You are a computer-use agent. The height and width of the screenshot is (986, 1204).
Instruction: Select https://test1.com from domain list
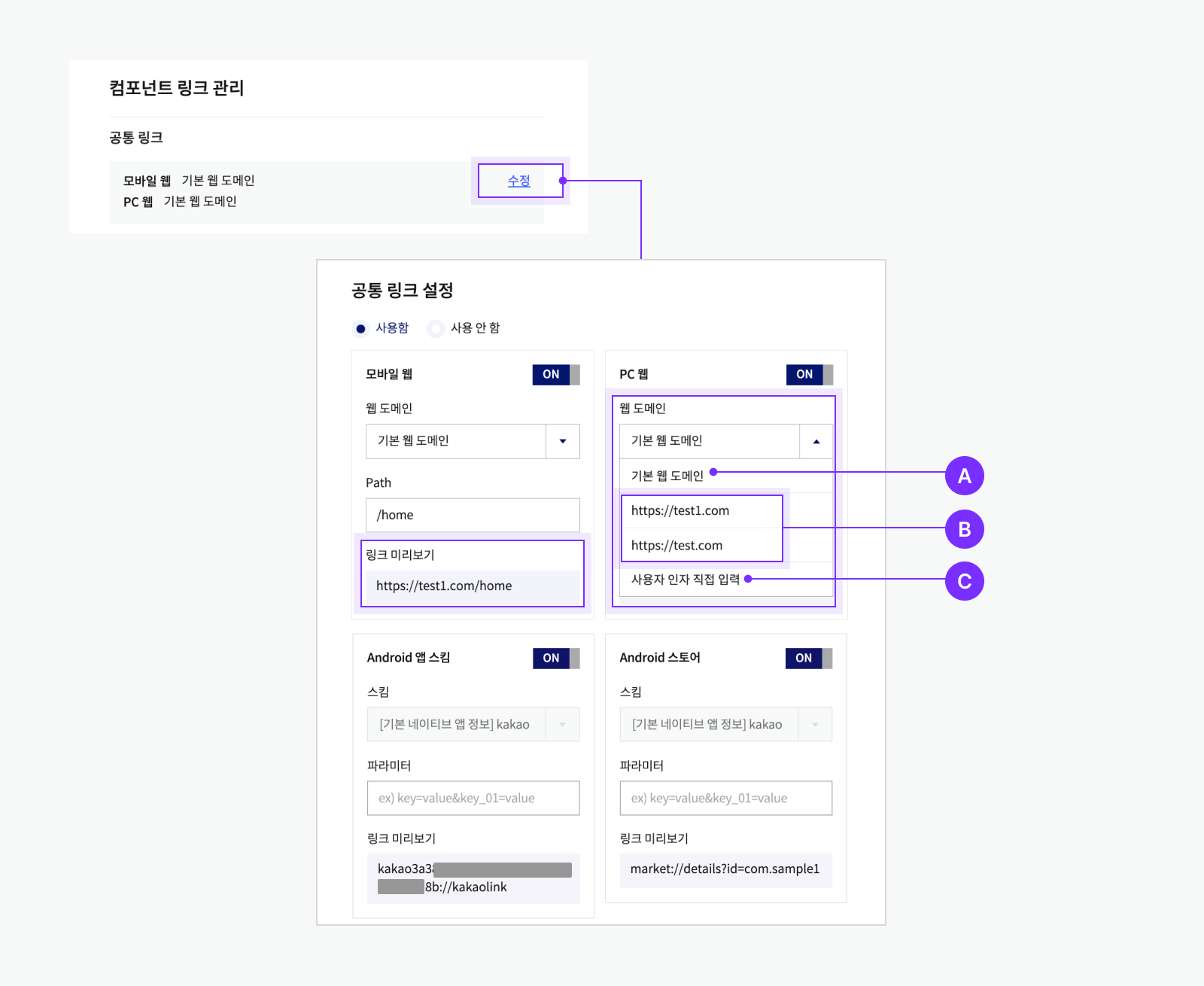point(680,510)
